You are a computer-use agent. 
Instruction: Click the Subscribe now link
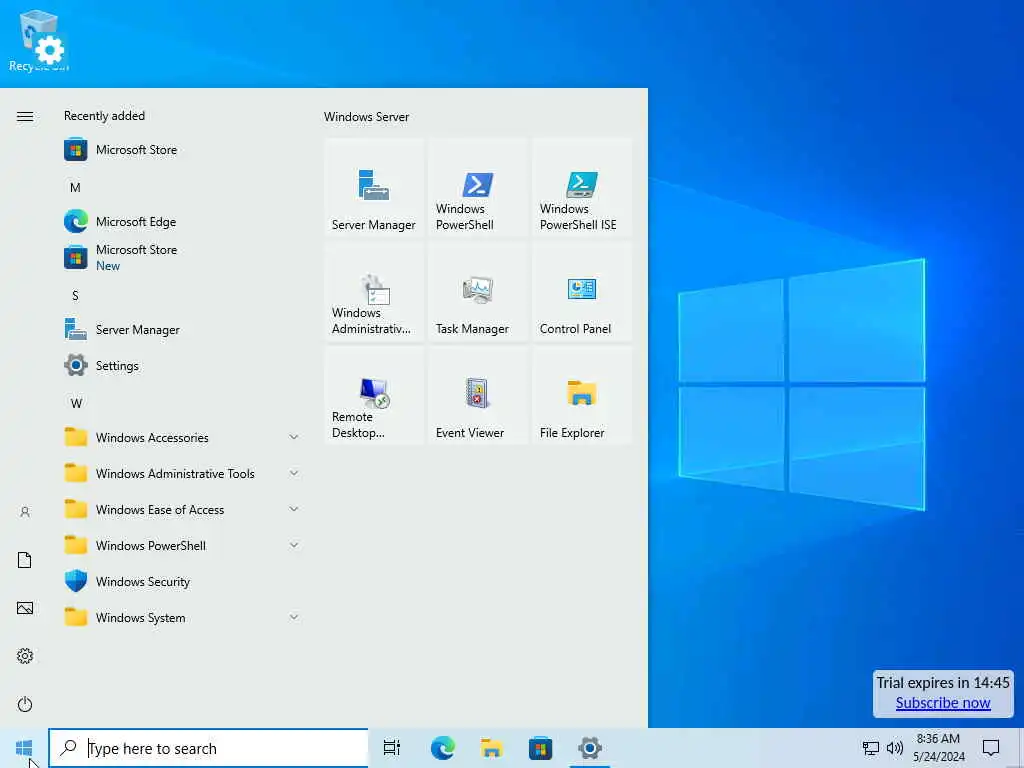click(x=942, y=703)
